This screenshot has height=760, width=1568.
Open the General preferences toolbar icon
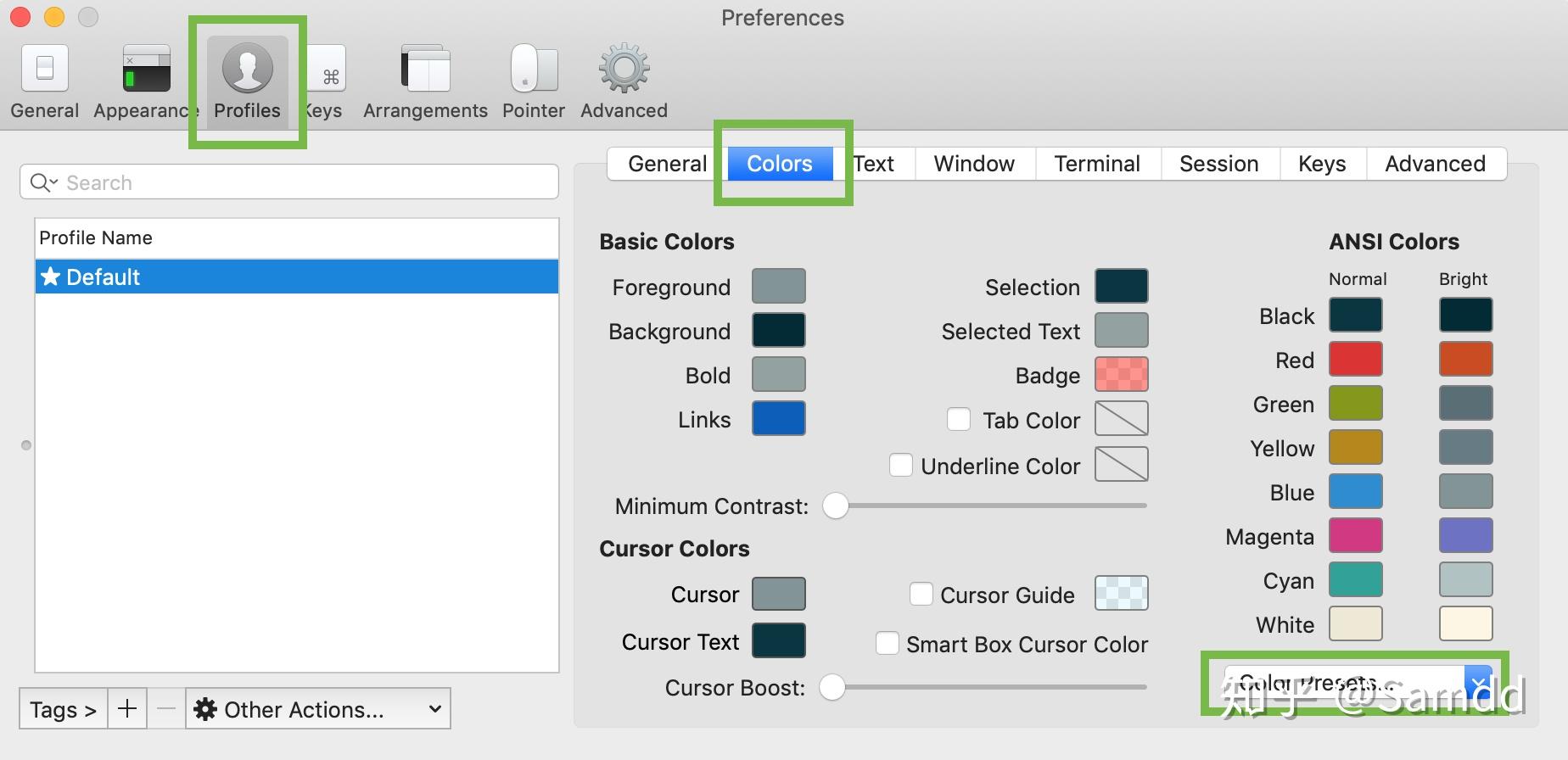(44, 69)
